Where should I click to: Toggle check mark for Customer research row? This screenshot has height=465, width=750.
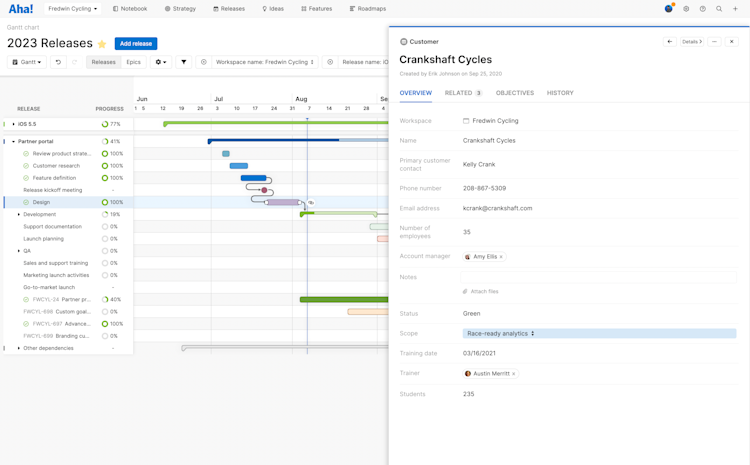[x=26, y=166]
